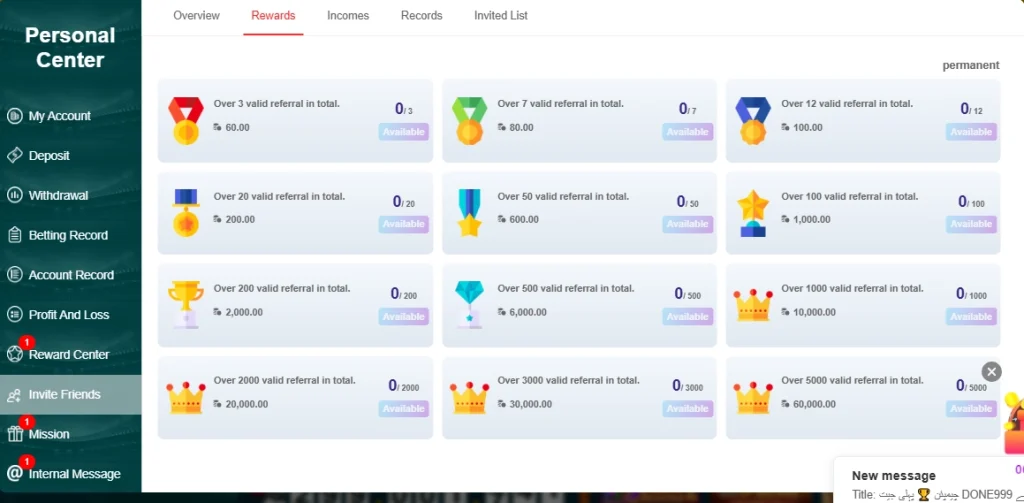Click the gold star trophy for 100 referrals
This screenshot has height=503, width=1024.
tap(753, 213)
